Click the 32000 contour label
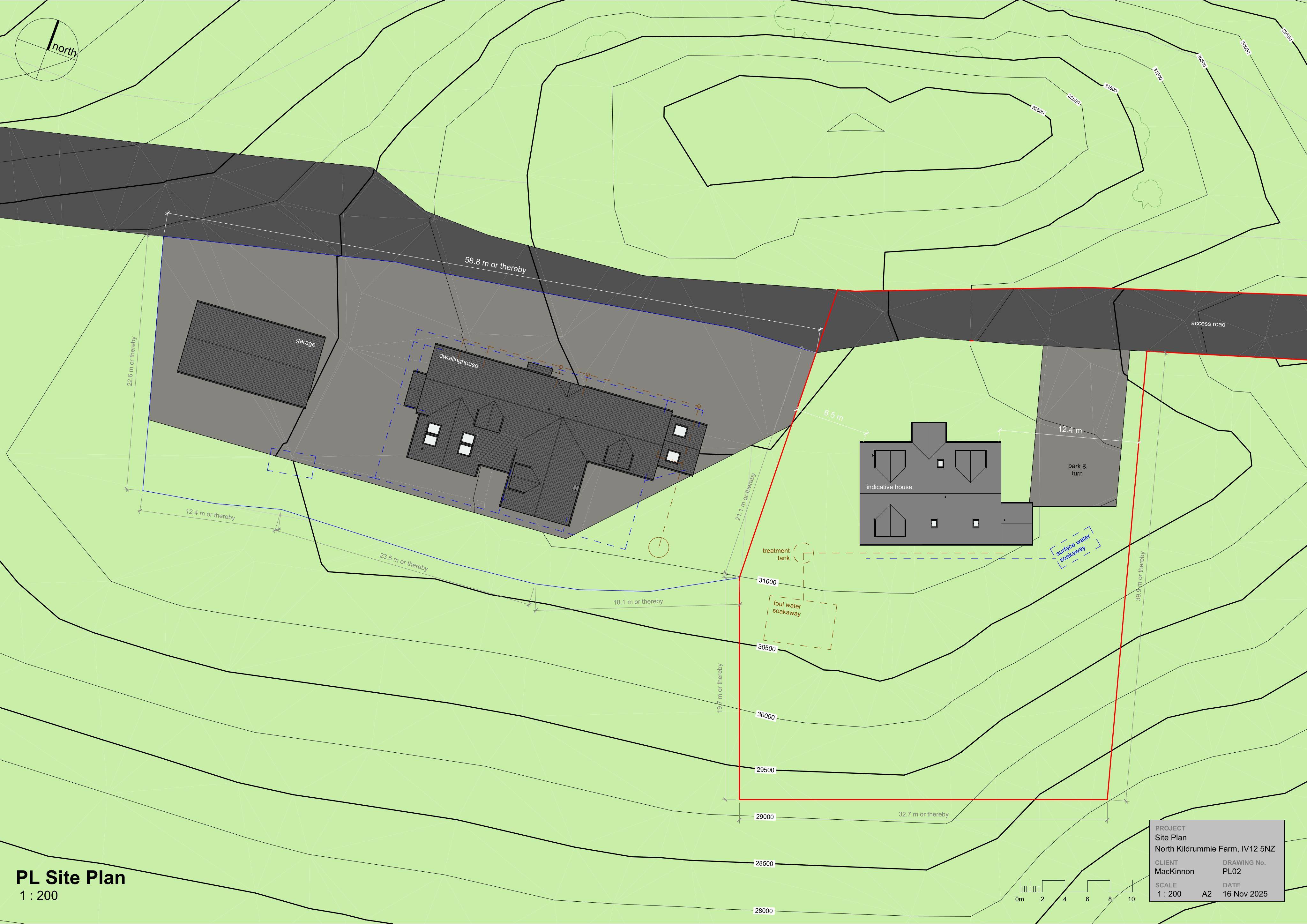 pos(1073,99)
